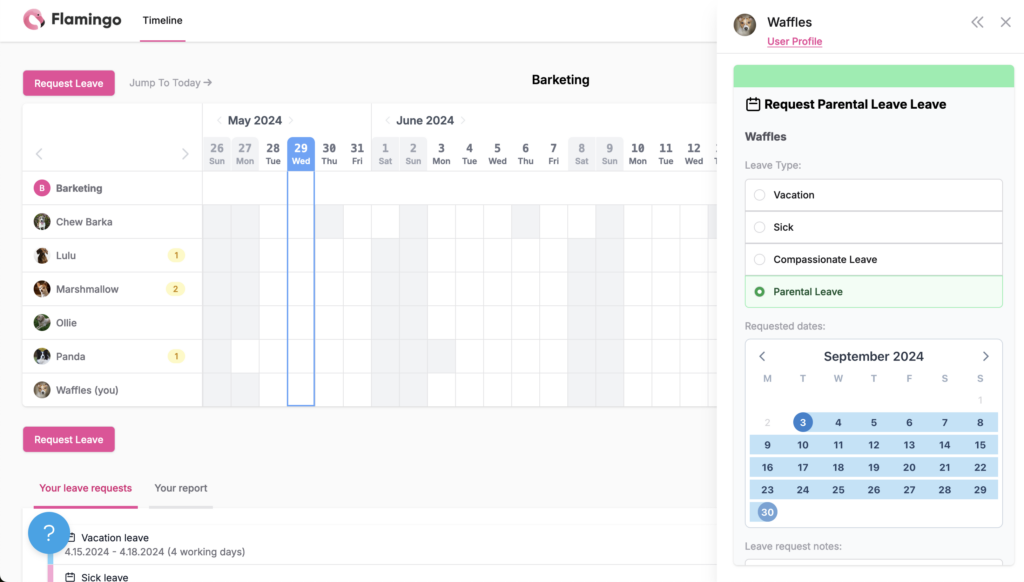This screenshot has height=582, width=1024.
Task: Click the Flamingo logo icon
Action: pyautogui.click(x=34, y=19)
